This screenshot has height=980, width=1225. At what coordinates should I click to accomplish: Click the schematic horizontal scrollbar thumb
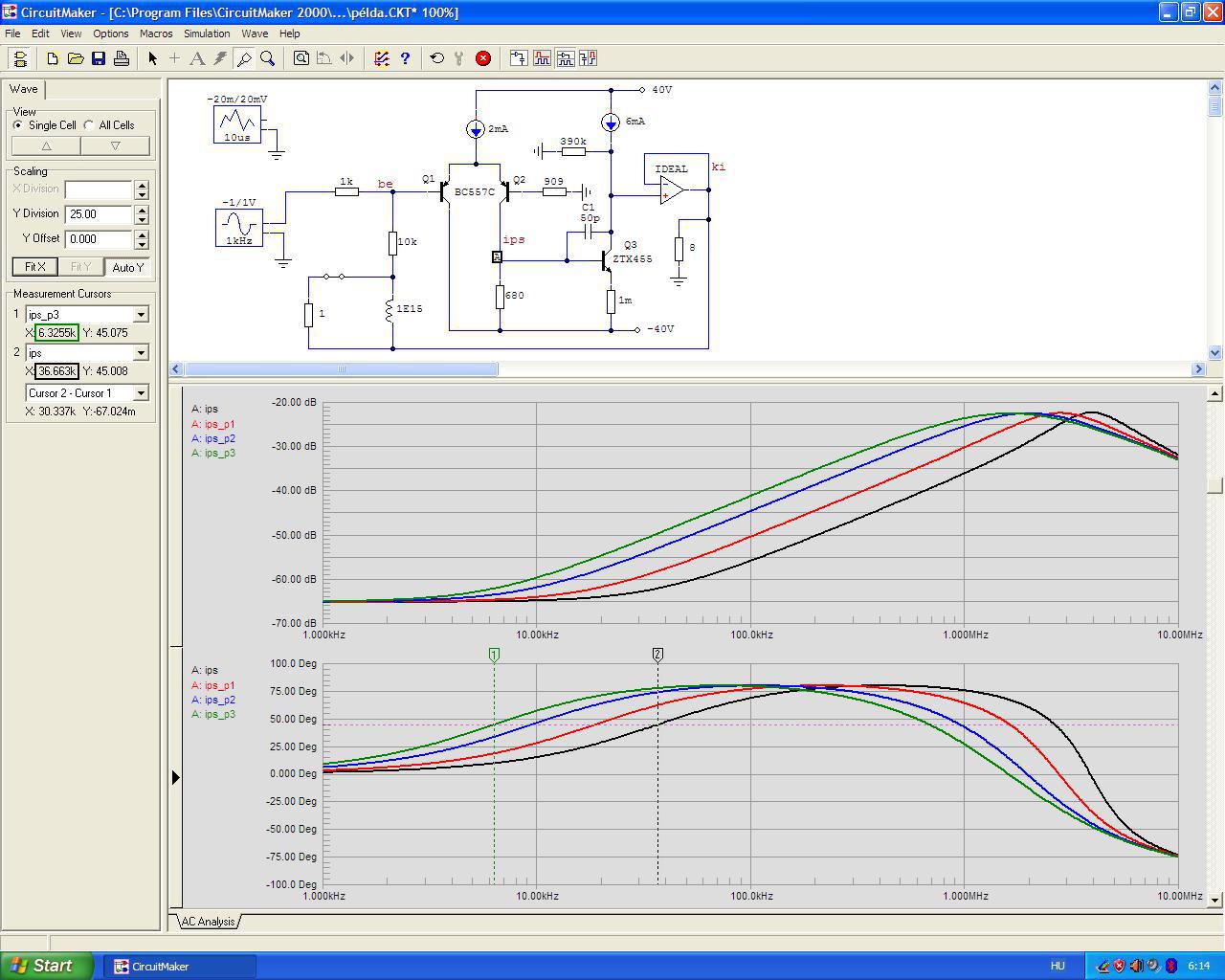tap(341, 369)
